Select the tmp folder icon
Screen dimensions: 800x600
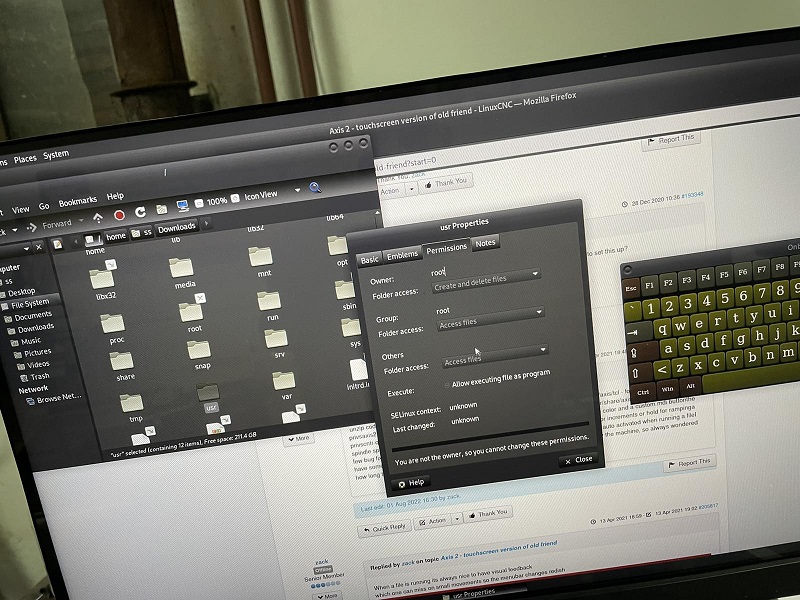pyautogui.click(x=132, y=403)
